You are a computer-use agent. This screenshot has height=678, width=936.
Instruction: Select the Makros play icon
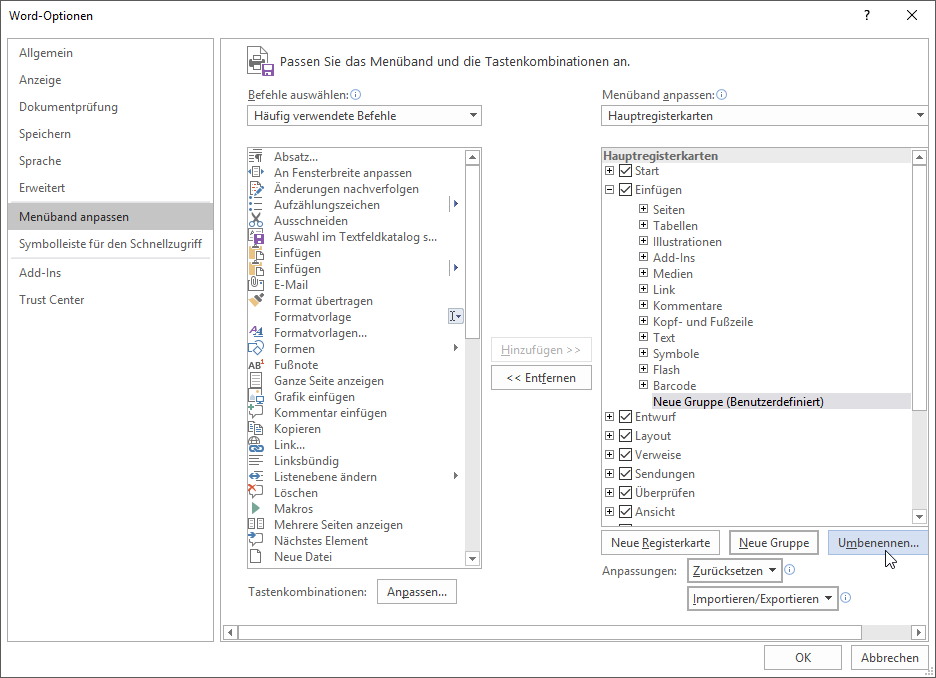coord(255,509)
